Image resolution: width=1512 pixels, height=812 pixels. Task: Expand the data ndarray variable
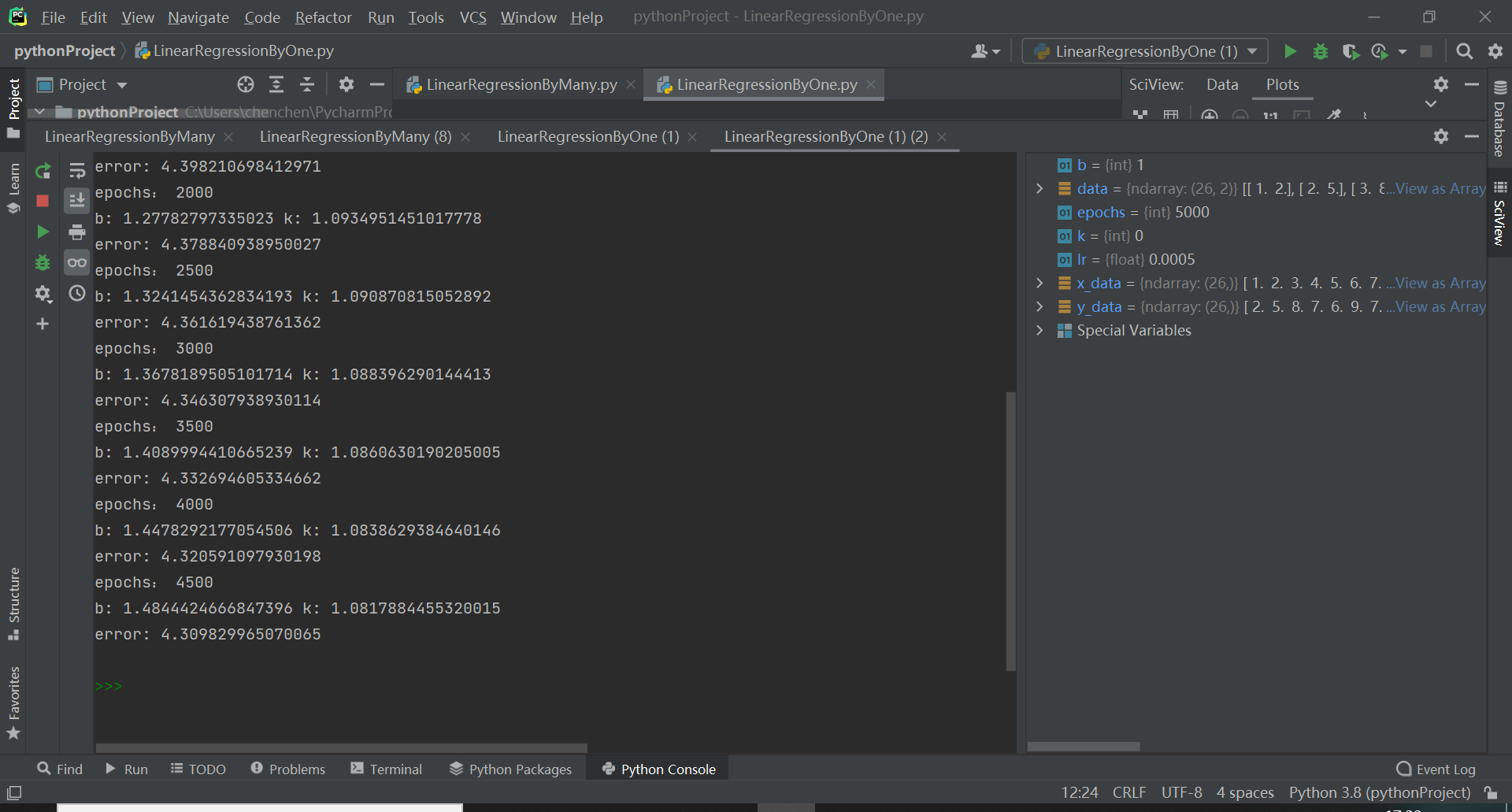[1039, 188]
